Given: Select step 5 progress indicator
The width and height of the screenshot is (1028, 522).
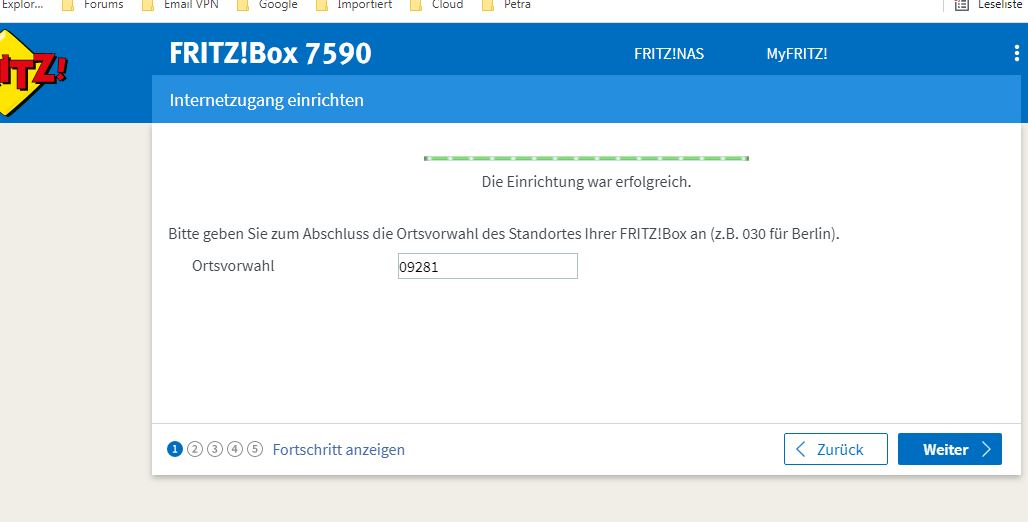Looking at the screenshot, I should click(255, 449).
